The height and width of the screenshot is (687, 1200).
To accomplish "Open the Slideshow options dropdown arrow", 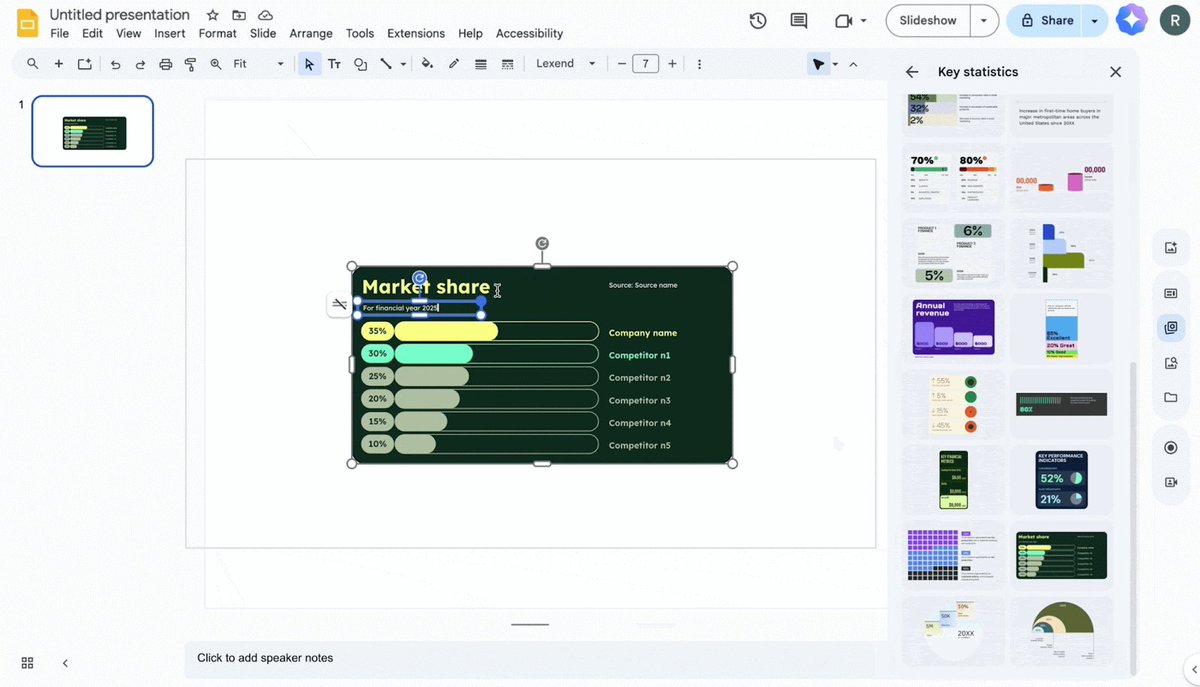I will pyautogui.click(x=982, y=20).
